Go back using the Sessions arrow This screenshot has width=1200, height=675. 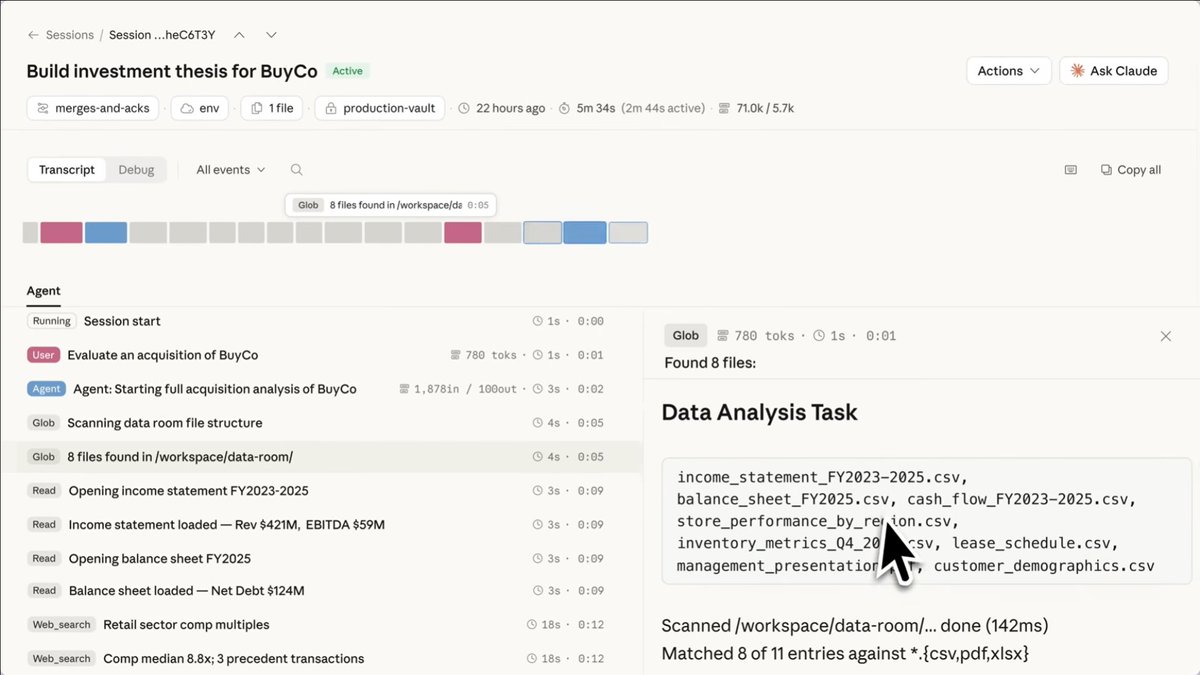pos(34,35)
